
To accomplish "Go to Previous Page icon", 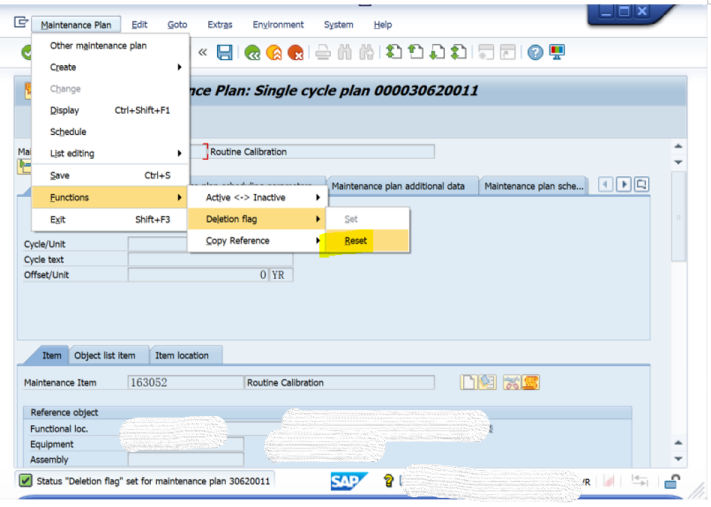I will coord(415,53).
